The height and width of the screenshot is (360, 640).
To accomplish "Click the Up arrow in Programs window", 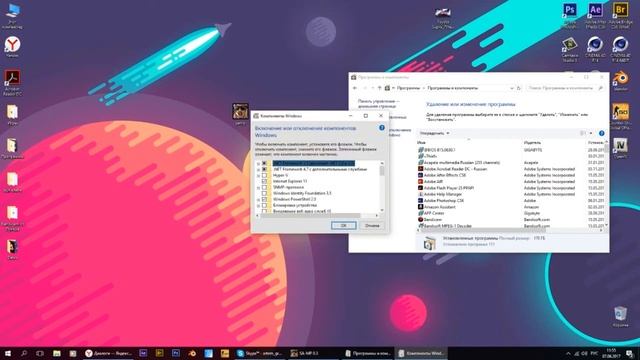I will point(380,88).
